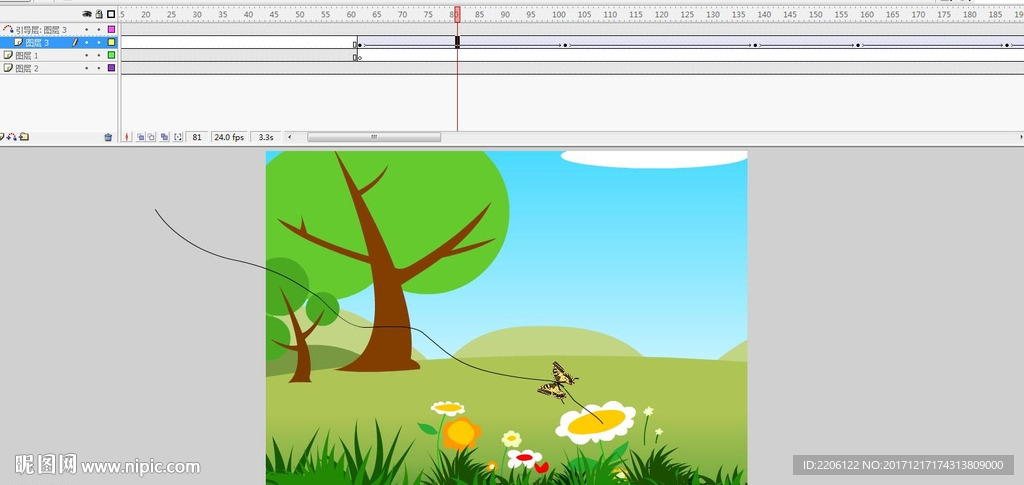Viewport: 1024px width, 485px height.
Task: Select the 图层 2 layer name
Action: 27,68
